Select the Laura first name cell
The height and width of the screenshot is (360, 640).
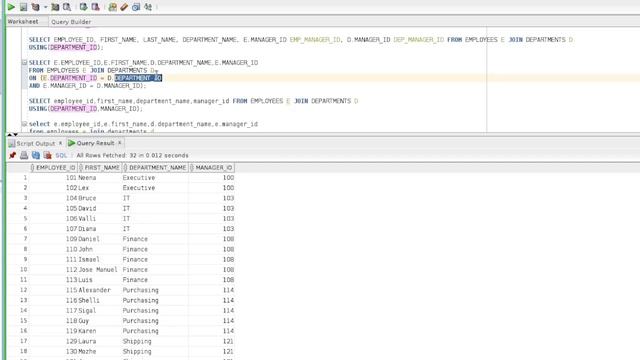click(100, 341)
